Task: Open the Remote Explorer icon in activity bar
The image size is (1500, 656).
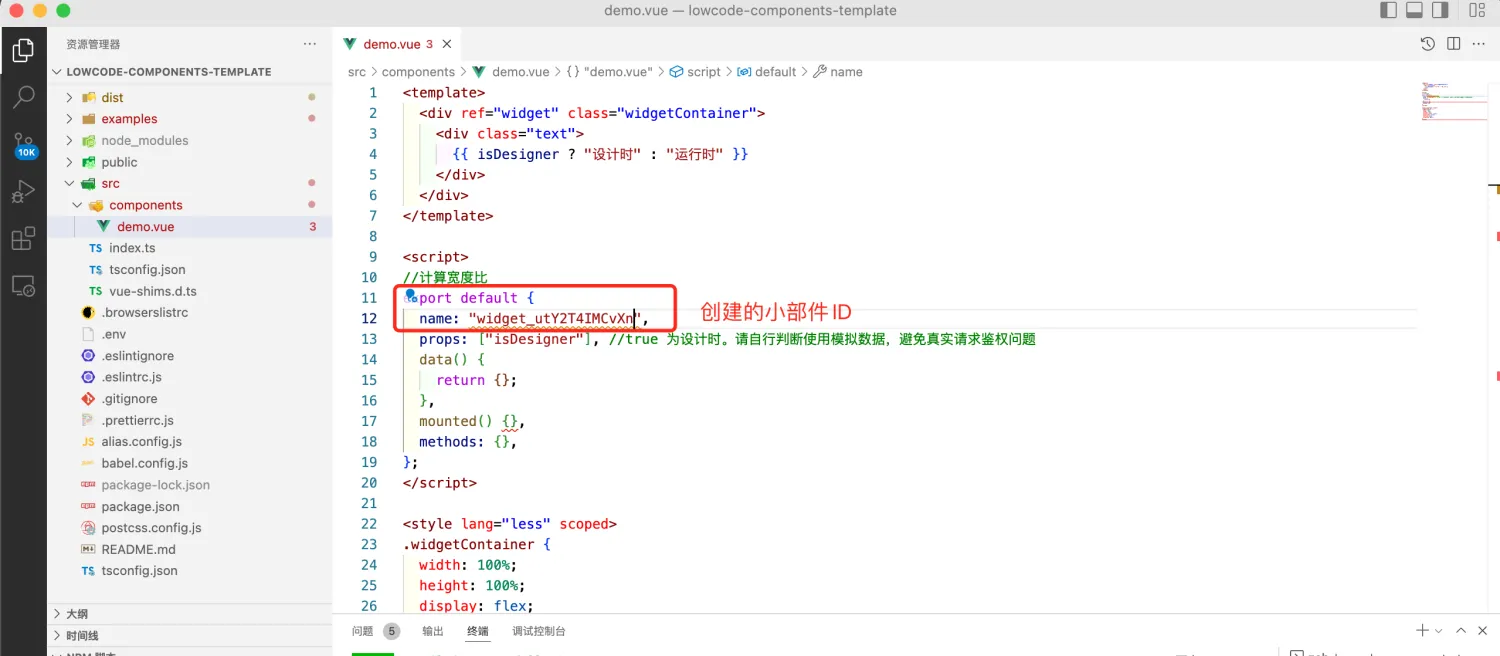Action: pos(23,286)
